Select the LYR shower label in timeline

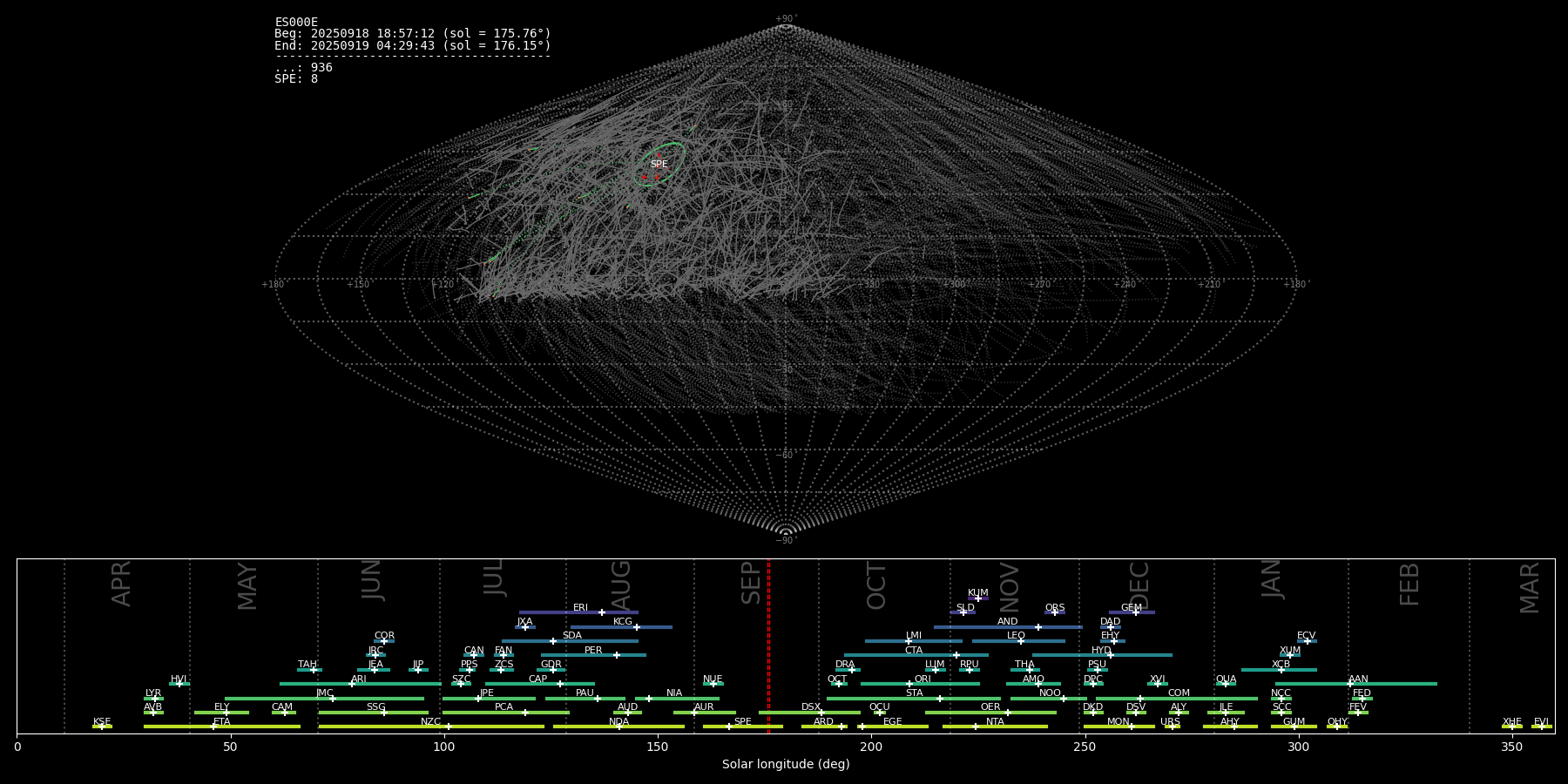click(x=153, y=693)
